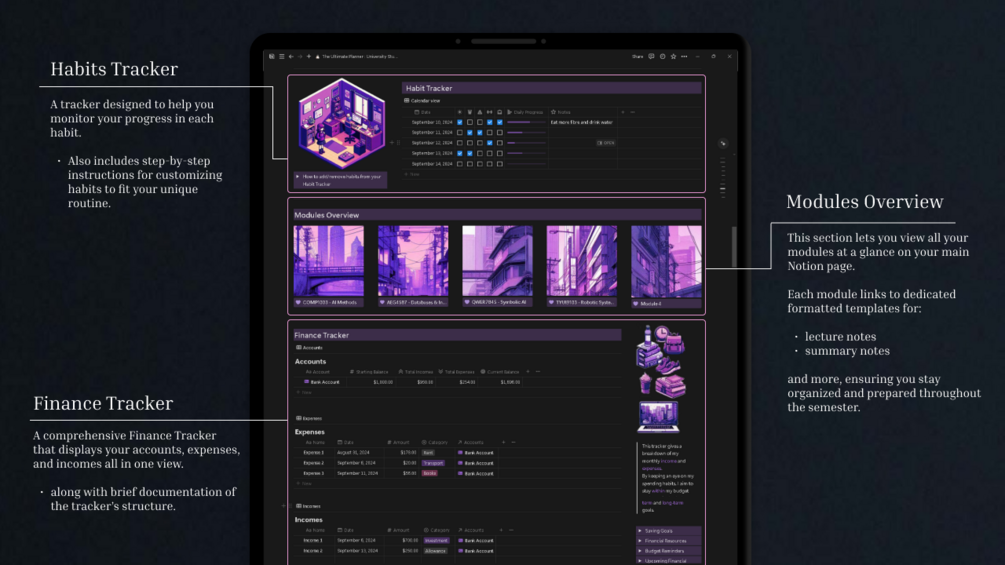Click the Daily Progress bar for September 13

point(526,153)
